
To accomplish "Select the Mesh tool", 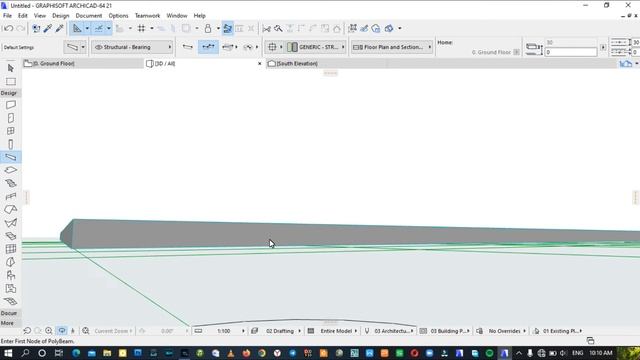I will [x=11, y=302].
